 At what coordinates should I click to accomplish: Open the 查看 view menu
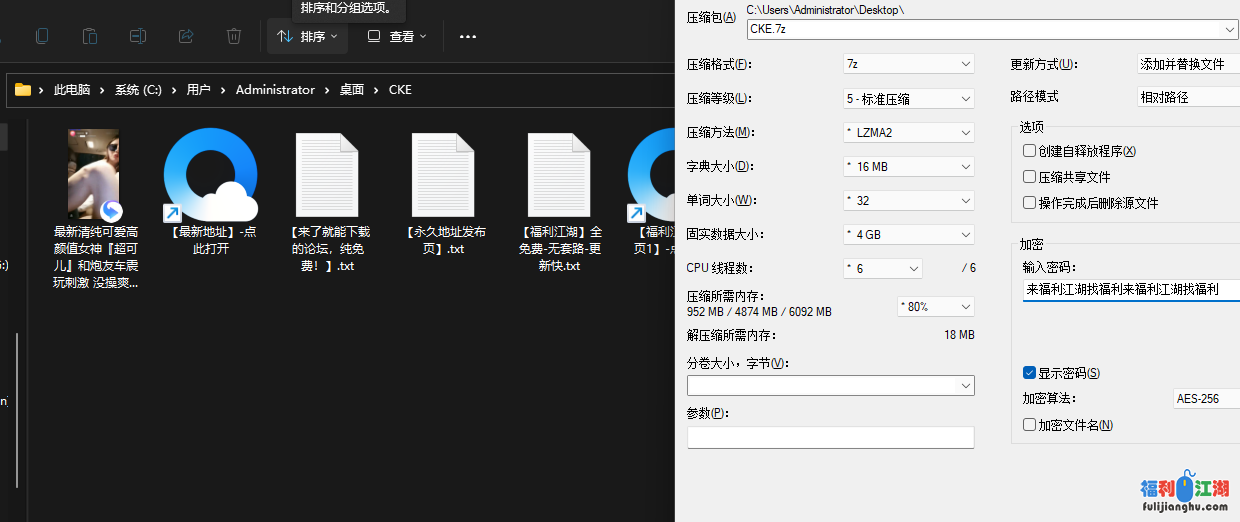pos(397,36)
